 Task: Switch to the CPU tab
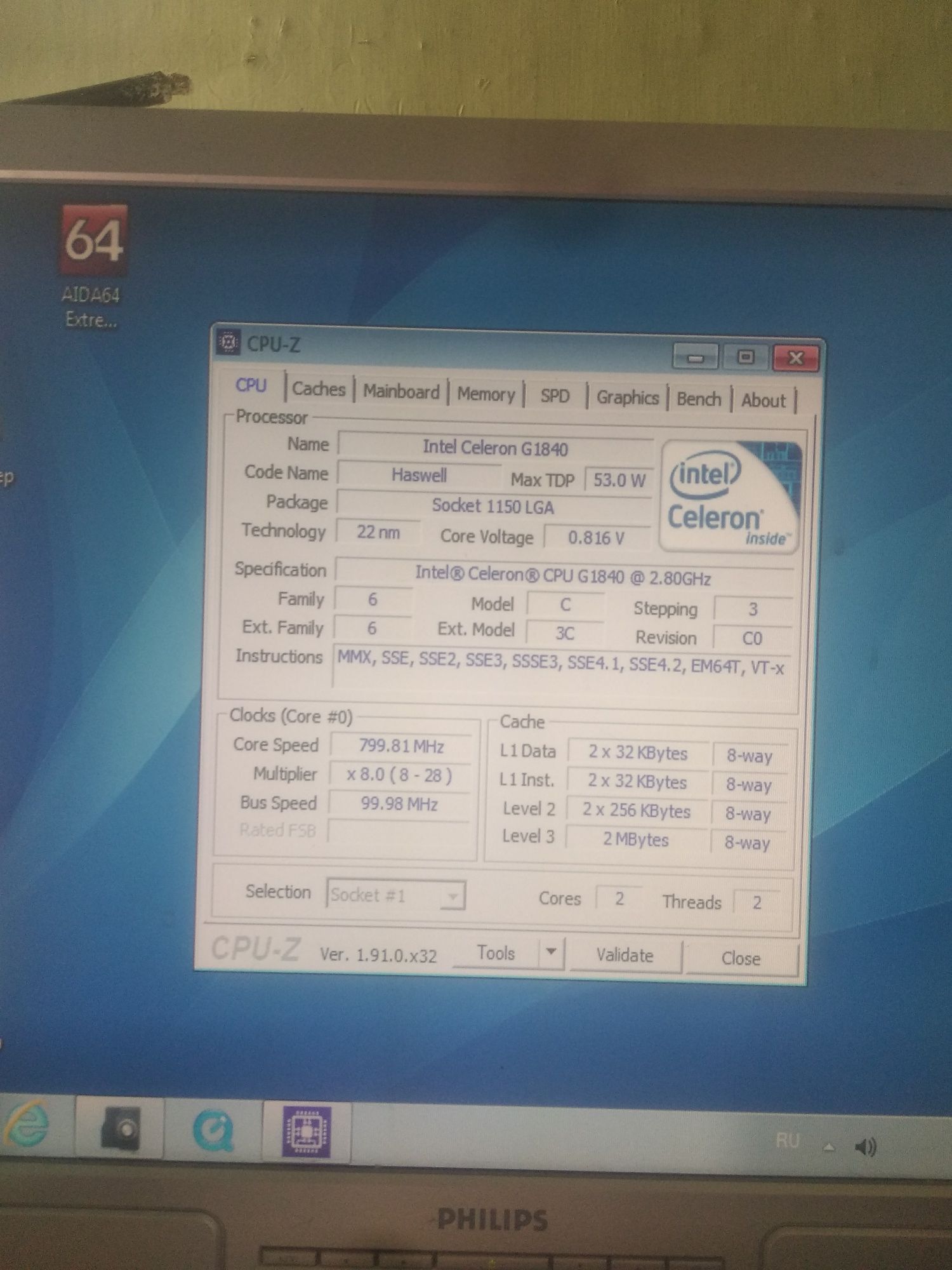pyautogui.click(x=251, y=385)
